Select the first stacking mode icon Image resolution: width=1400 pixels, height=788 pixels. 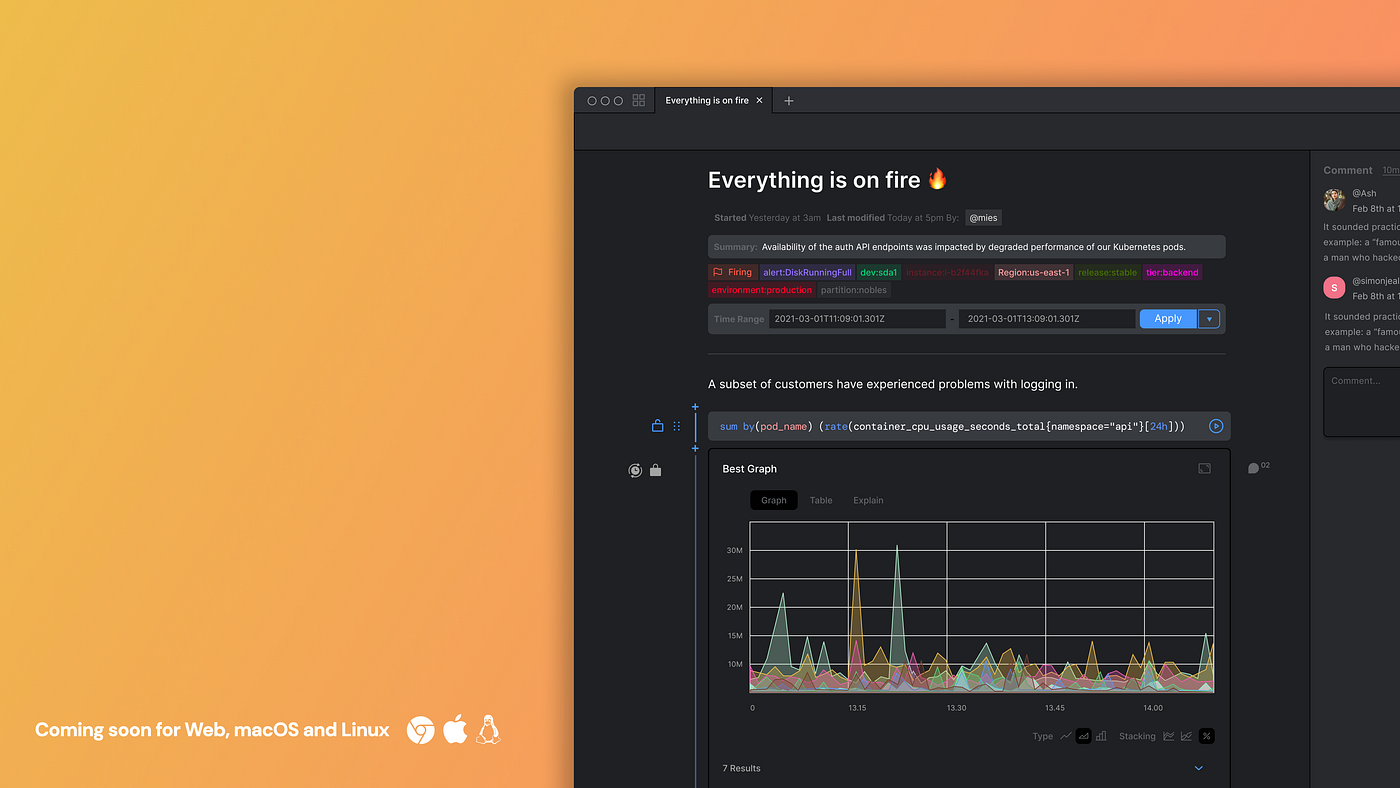click(x=1167, y=736)
